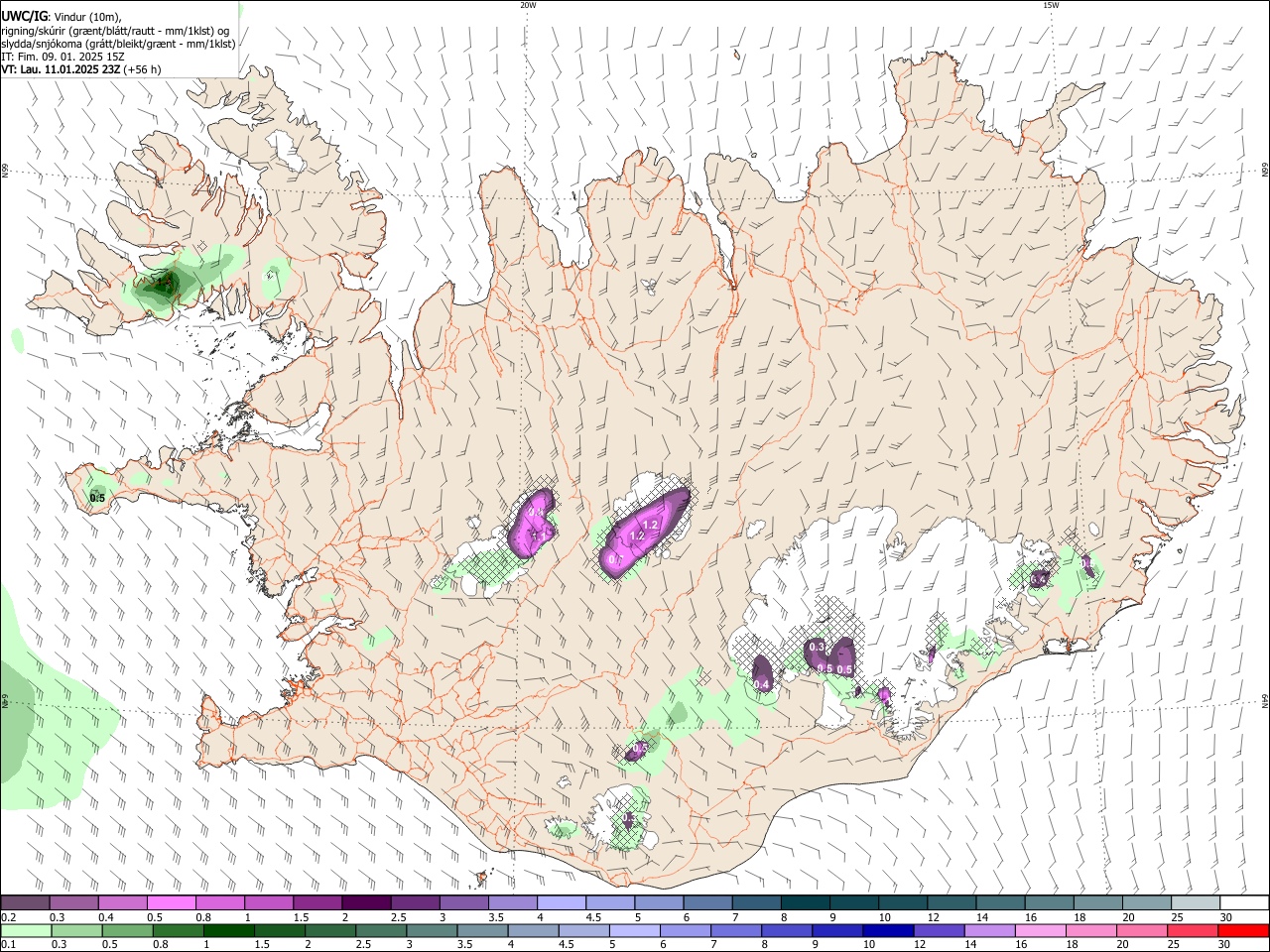The image size is (1270, 952).
Task: Pick the bright pink 0.5–0.8 snow legend swatch
Action: click(171, 902)
